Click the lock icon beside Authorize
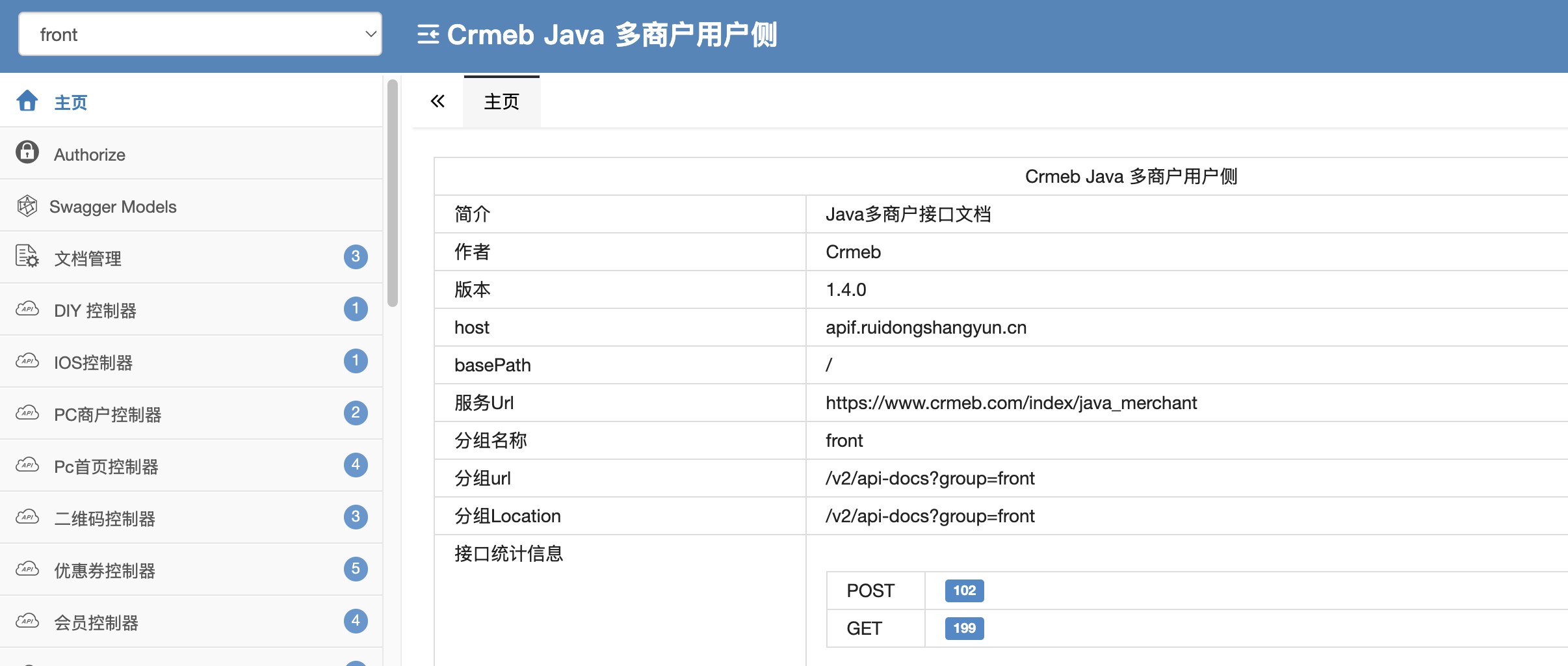Image resolution: width=1568 pixels, height=666 pixels. [27, 152]
